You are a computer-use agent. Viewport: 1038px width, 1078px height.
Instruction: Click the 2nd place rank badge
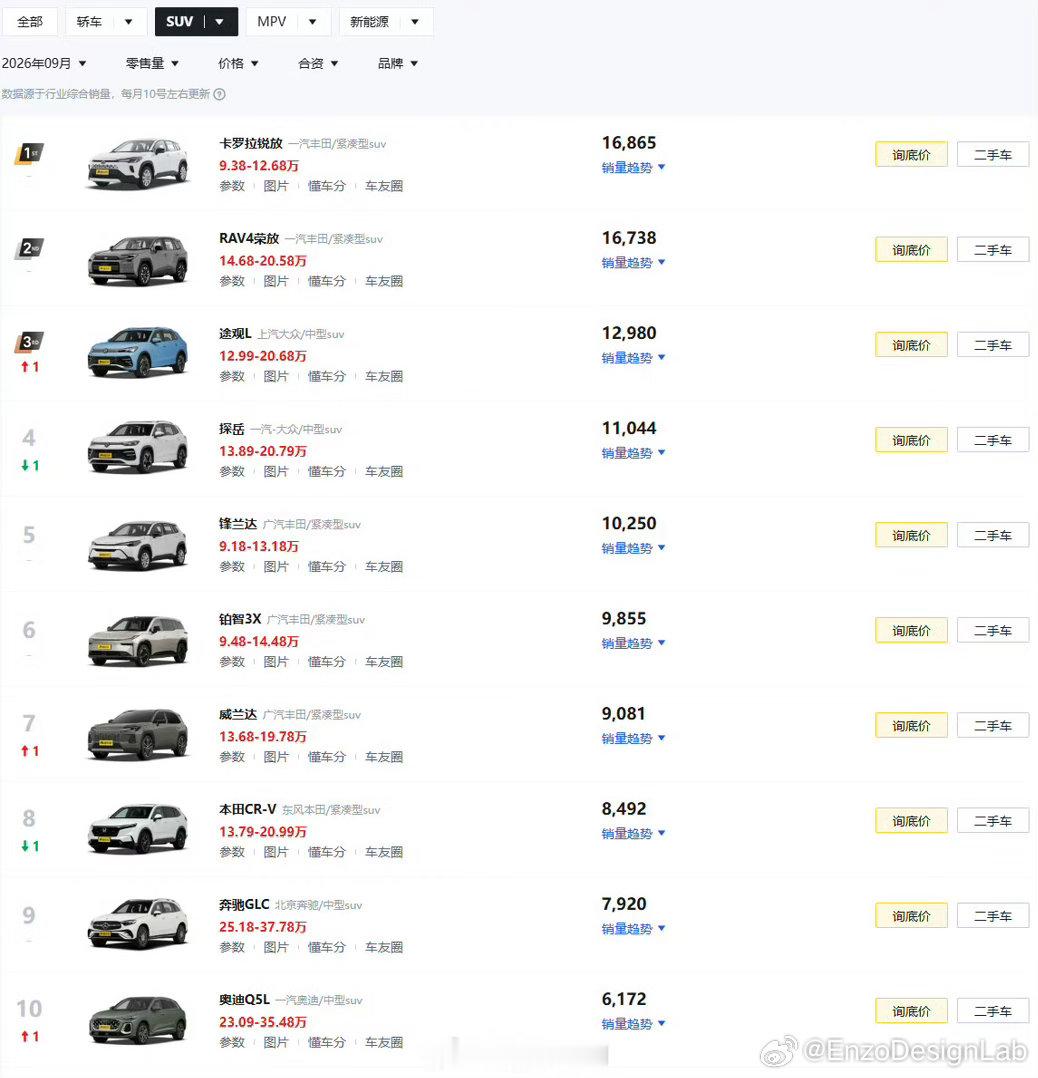(x=29, y=248)
